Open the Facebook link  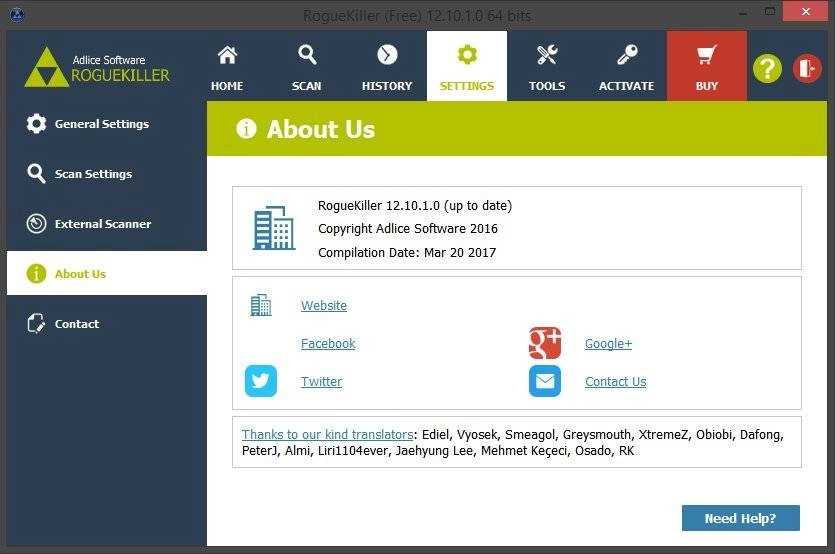(328, 344)
